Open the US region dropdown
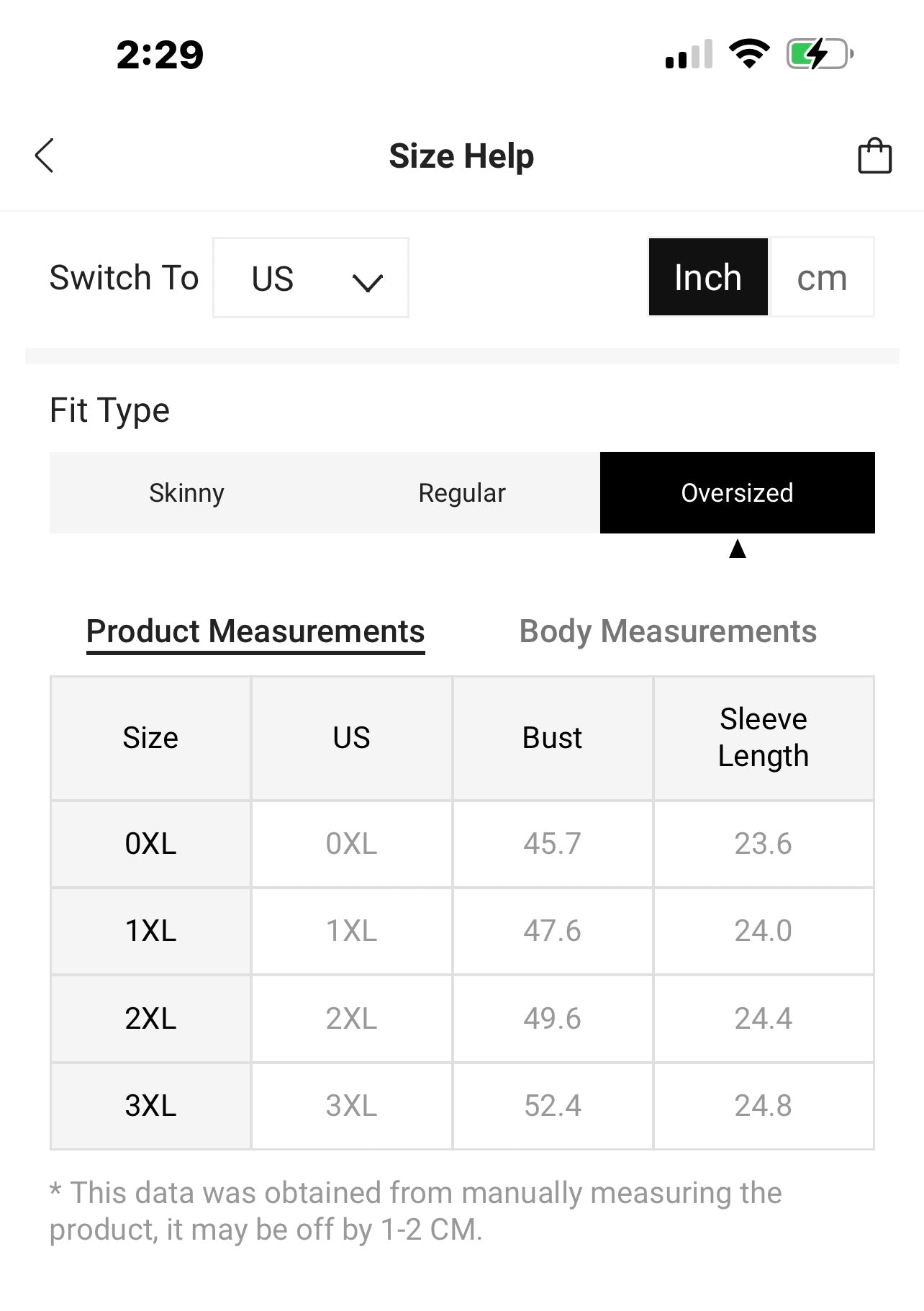924x1311 pixels. coord(310,278)
